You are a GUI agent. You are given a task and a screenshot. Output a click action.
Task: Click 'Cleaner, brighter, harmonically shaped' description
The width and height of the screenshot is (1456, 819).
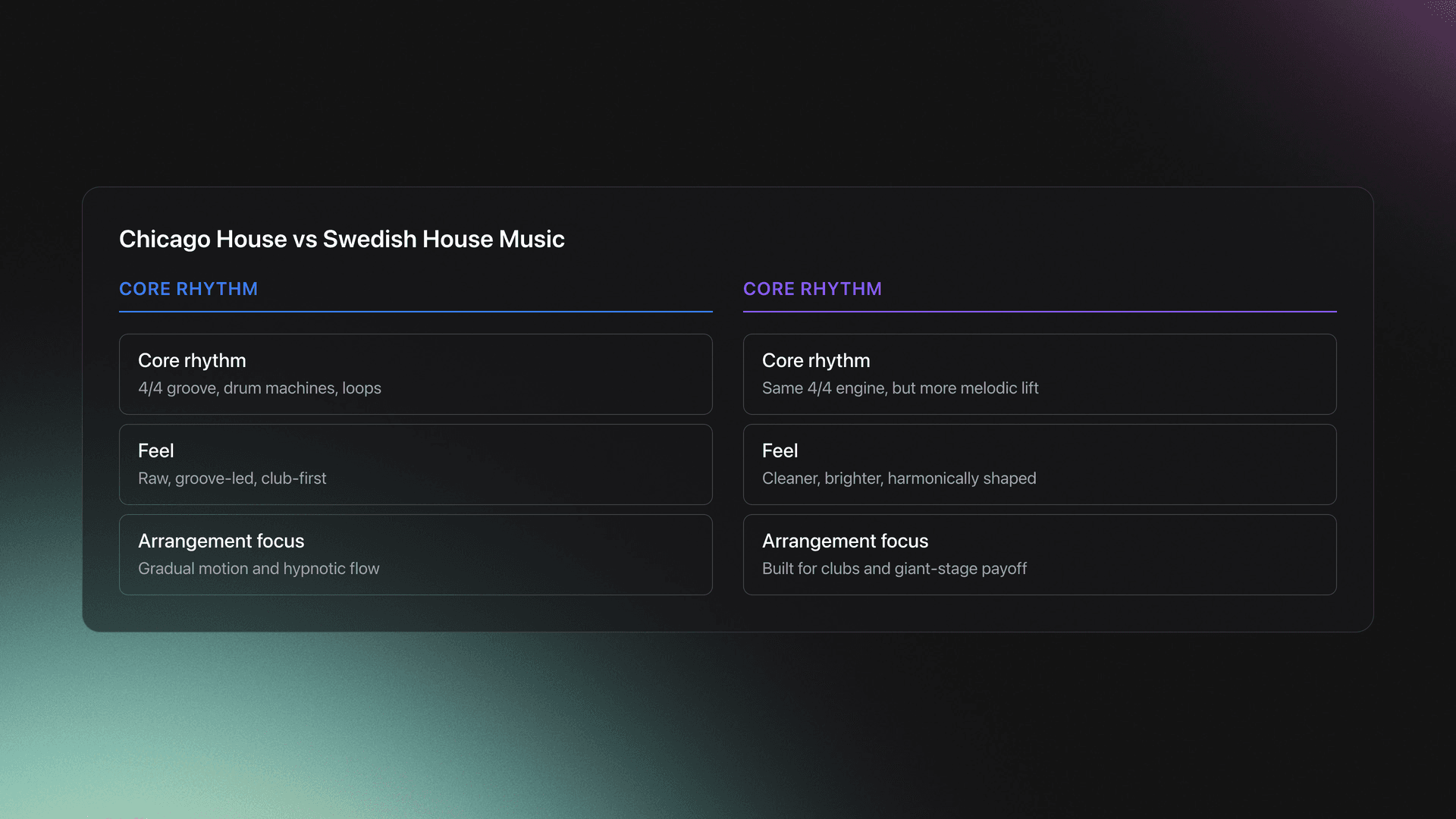tap(899, 479)
